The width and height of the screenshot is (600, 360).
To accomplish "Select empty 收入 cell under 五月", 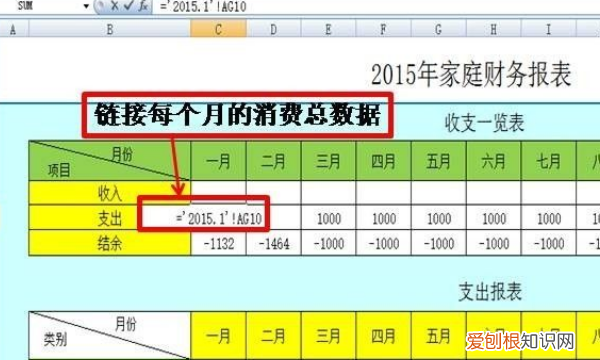I will click(439, 193).
